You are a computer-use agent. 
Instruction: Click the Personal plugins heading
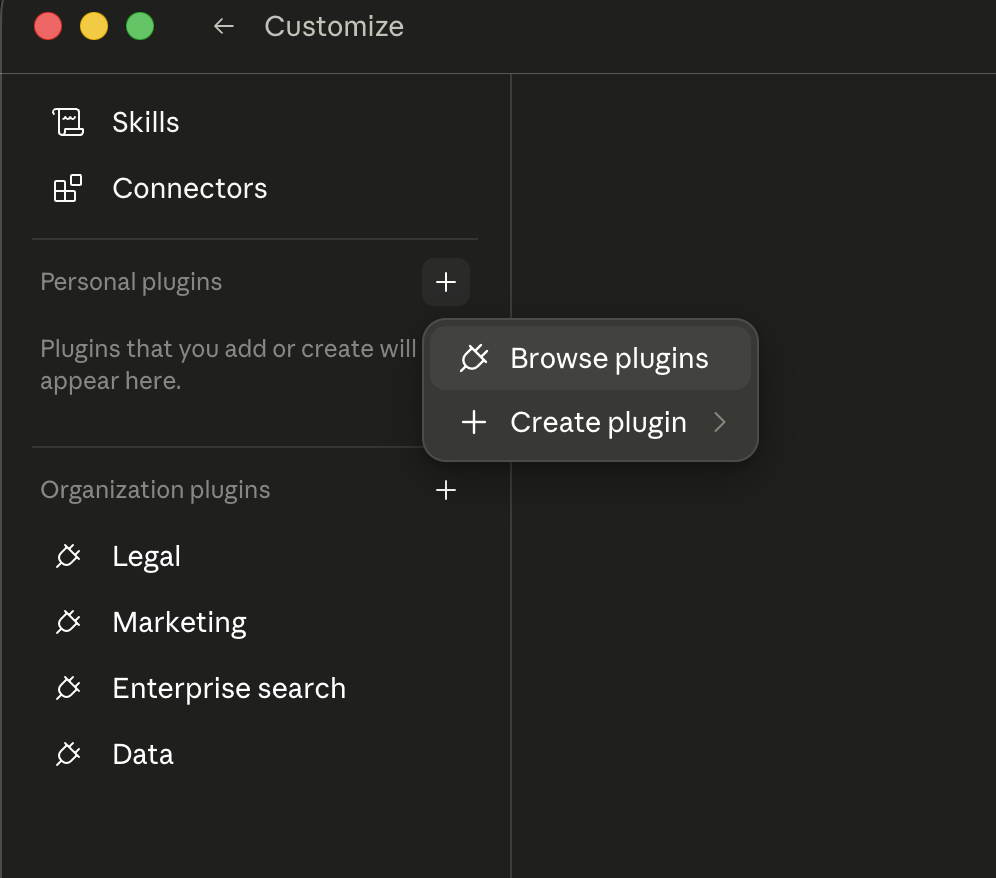coord(131,282)
